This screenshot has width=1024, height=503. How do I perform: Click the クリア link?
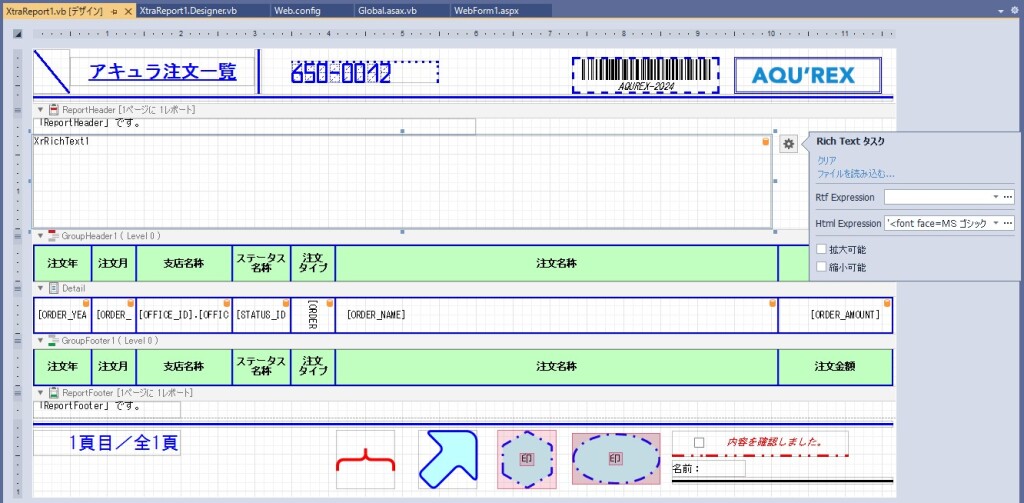pyautogui.click(x=827, y=160)
